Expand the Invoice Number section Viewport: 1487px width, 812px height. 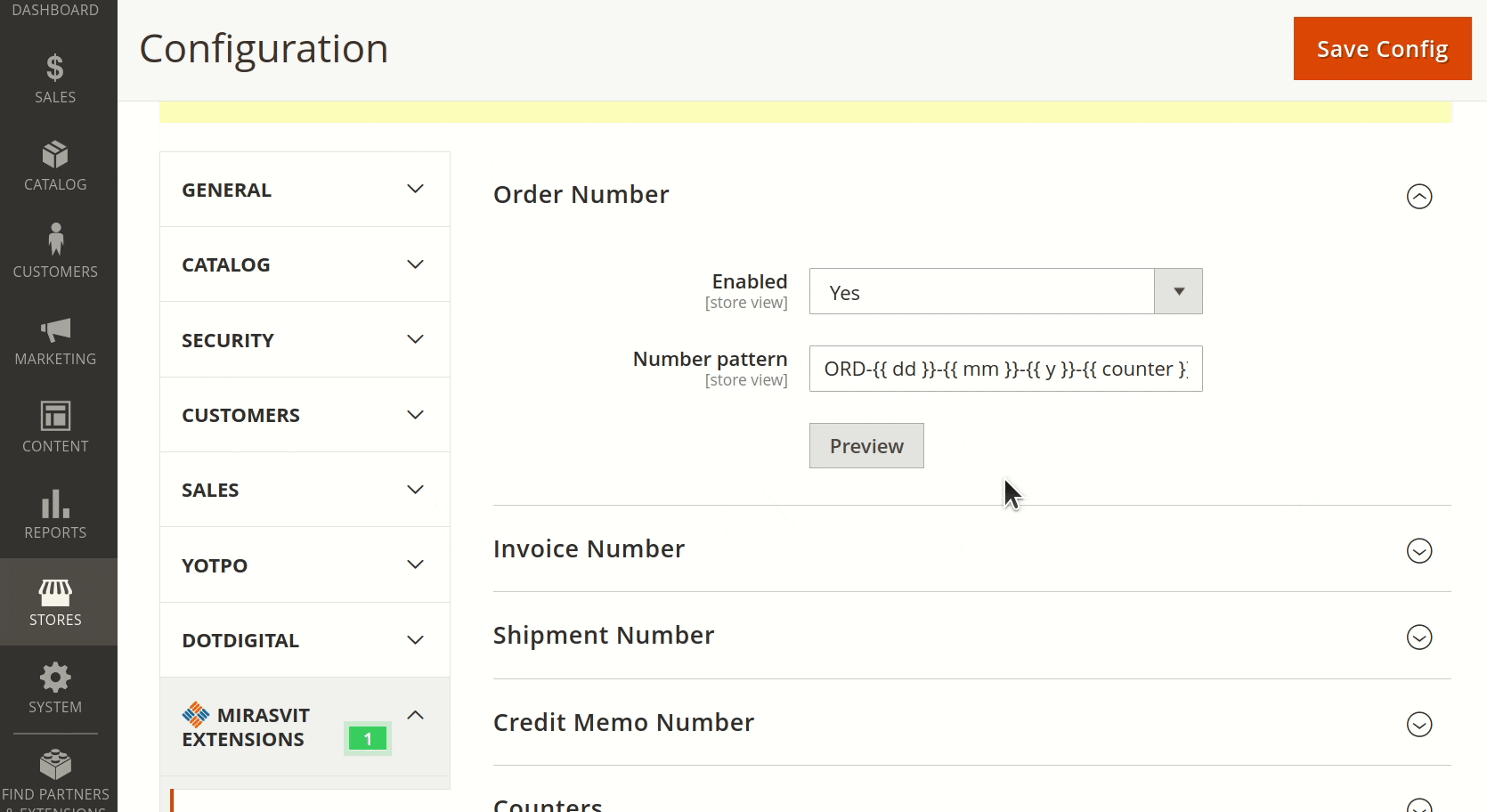1418,550
